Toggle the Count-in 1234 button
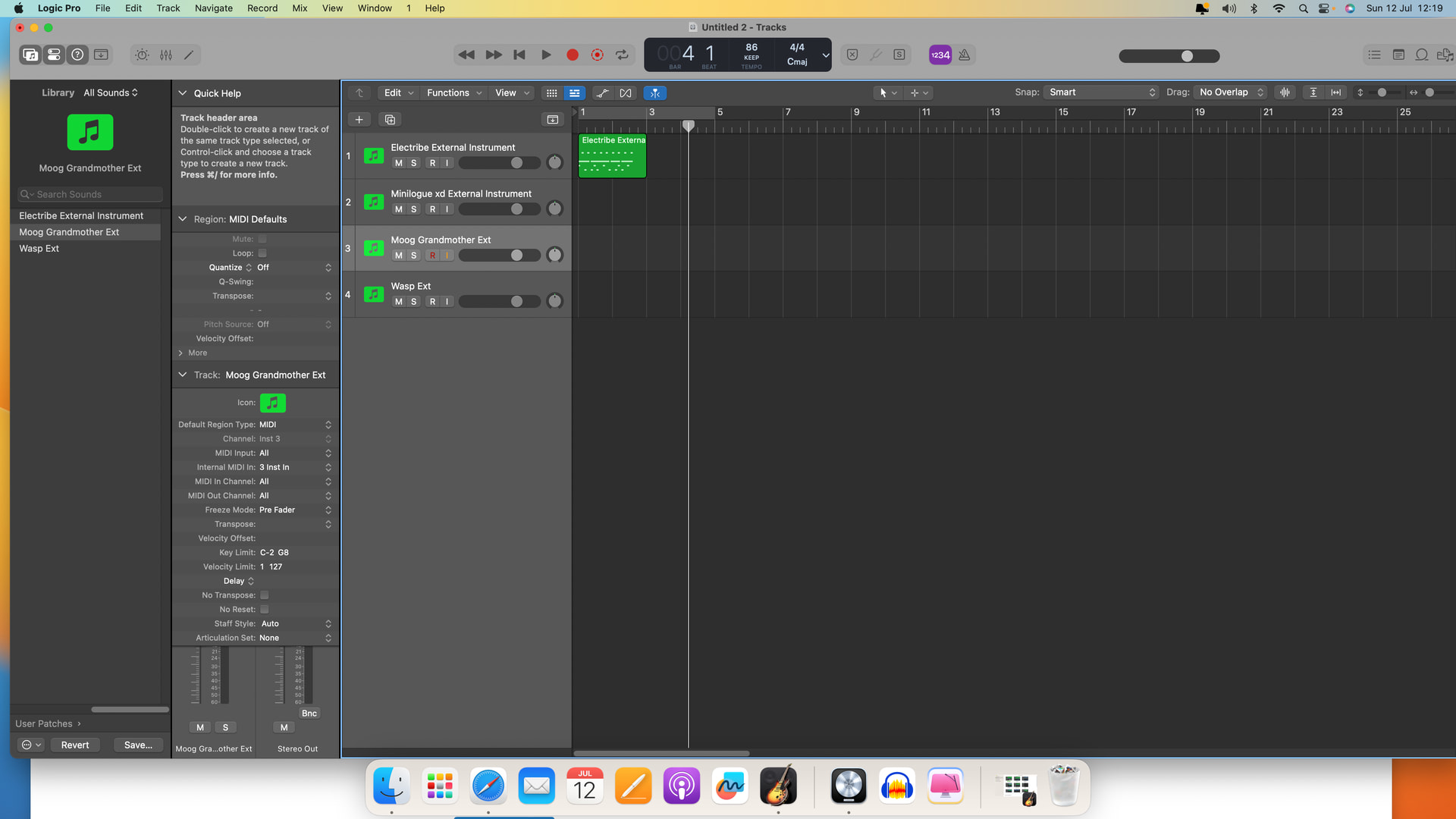1456x819 pixels. point(940,55)
